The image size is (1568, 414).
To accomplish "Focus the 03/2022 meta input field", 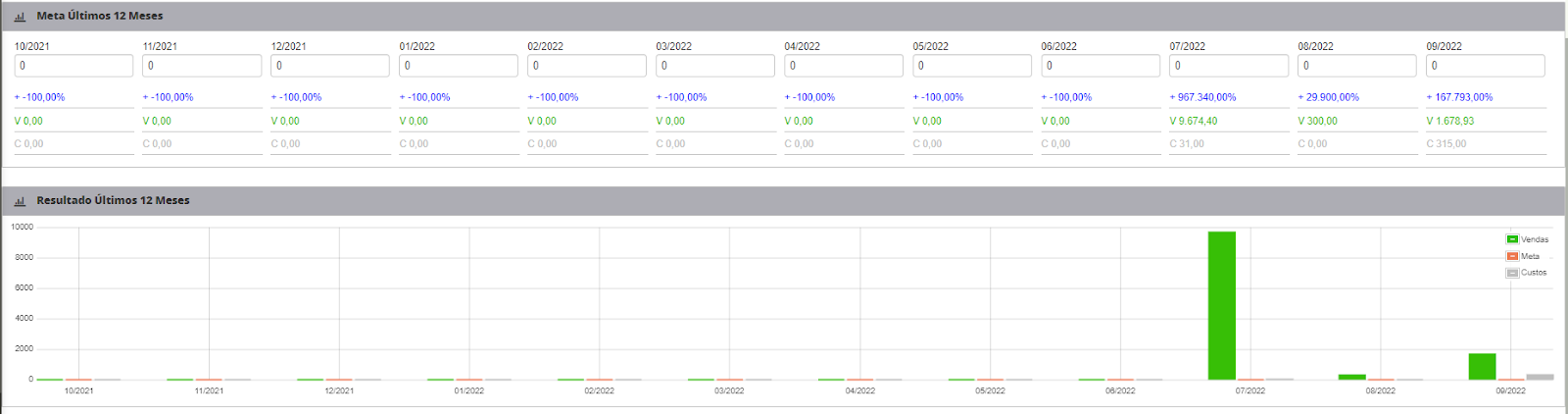I will 715,66.
